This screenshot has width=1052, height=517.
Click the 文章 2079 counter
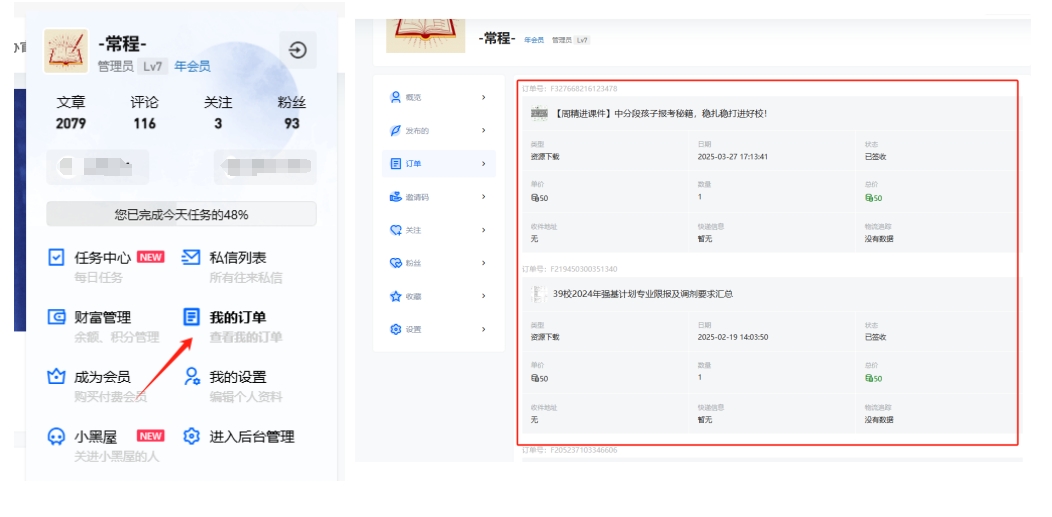pos(70,113)
